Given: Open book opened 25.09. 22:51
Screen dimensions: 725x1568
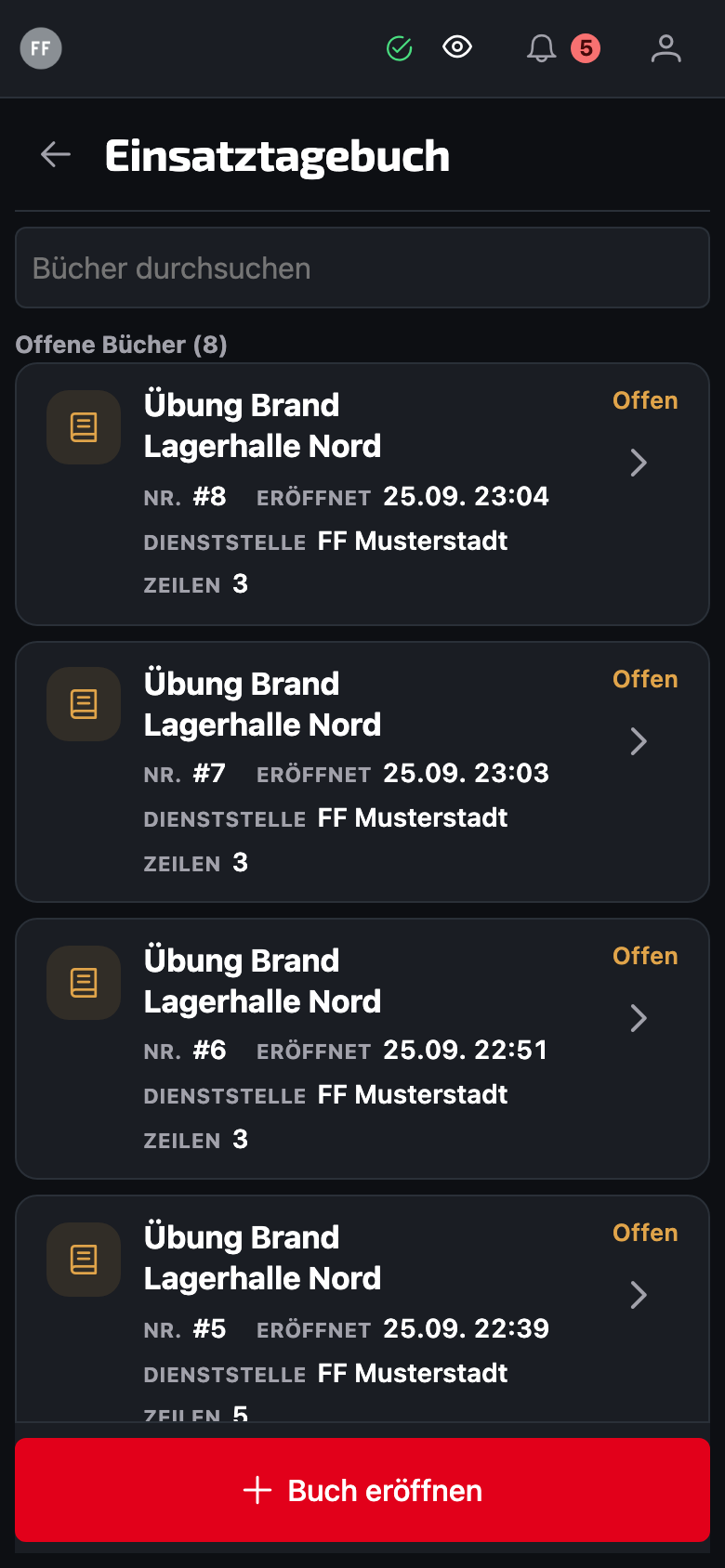Looking at the screenshot, I should point(362,1049).
